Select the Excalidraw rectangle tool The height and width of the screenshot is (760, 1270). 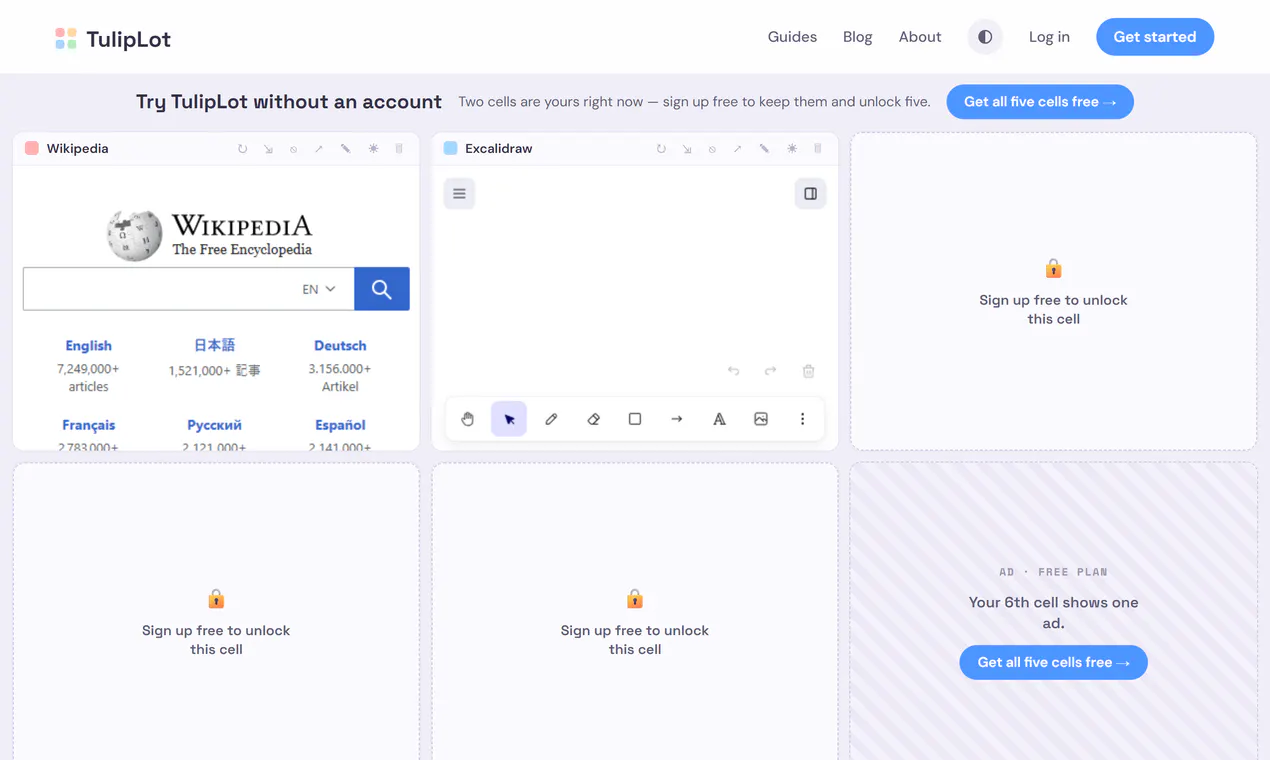635,419
